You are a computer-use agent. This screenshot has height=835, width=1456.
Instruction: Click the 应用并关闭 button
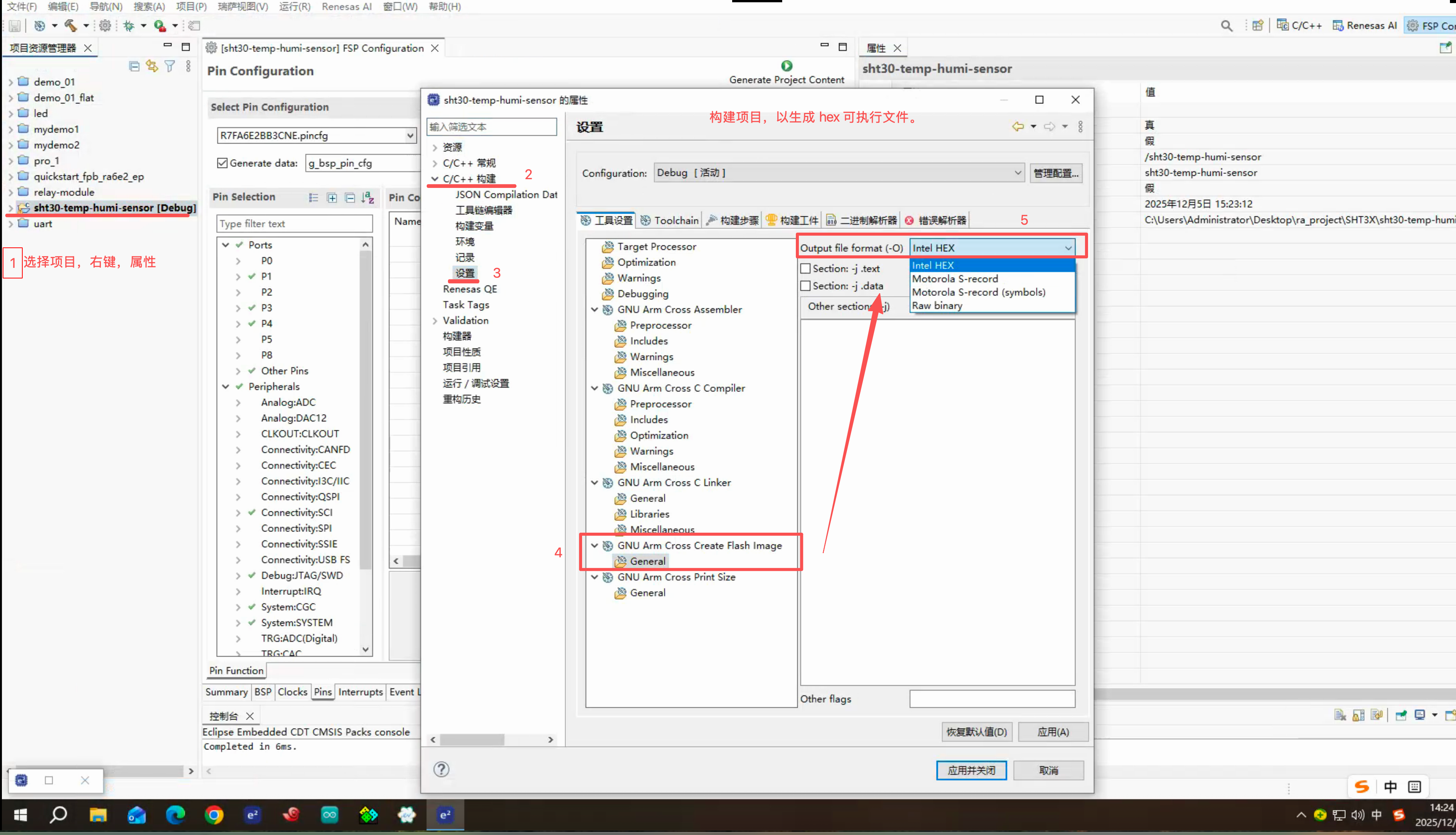[x=971, y=770]
